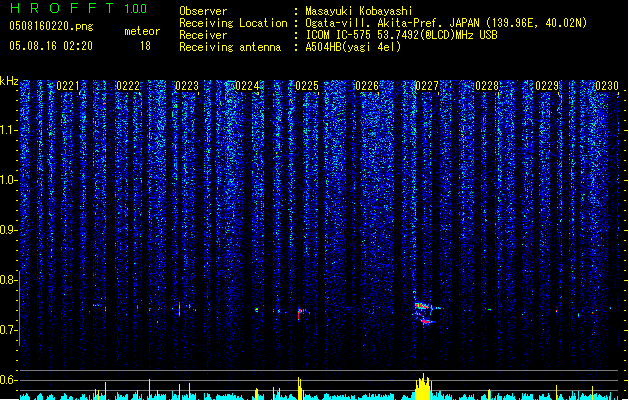
Task: Select the Ogata-vill. Akita-Pref. JAPAN location text
Action: click(446, 23)
